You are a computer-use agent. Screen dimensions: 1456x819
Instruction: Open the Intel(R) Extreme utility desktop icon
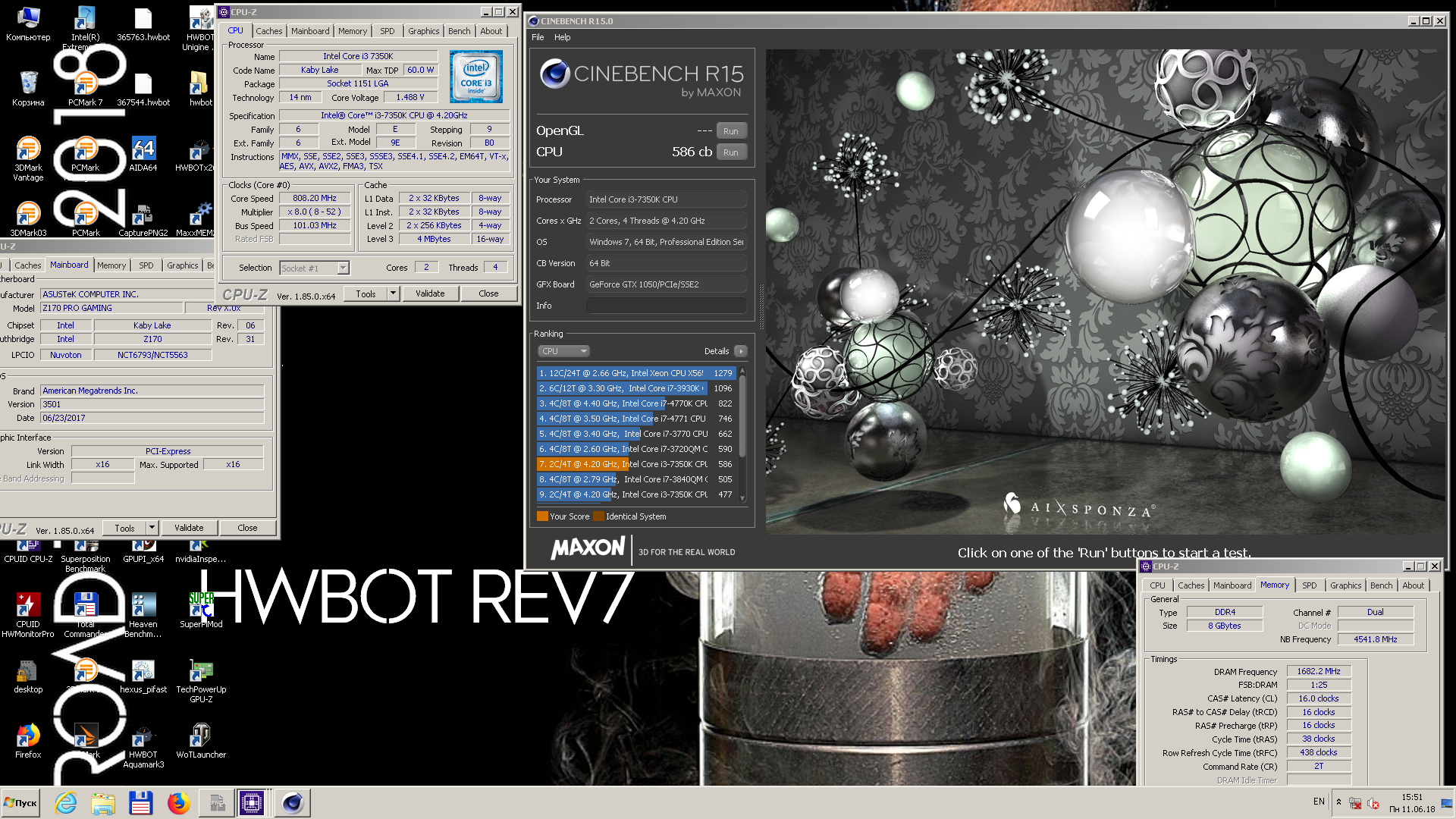pos(85,27)
